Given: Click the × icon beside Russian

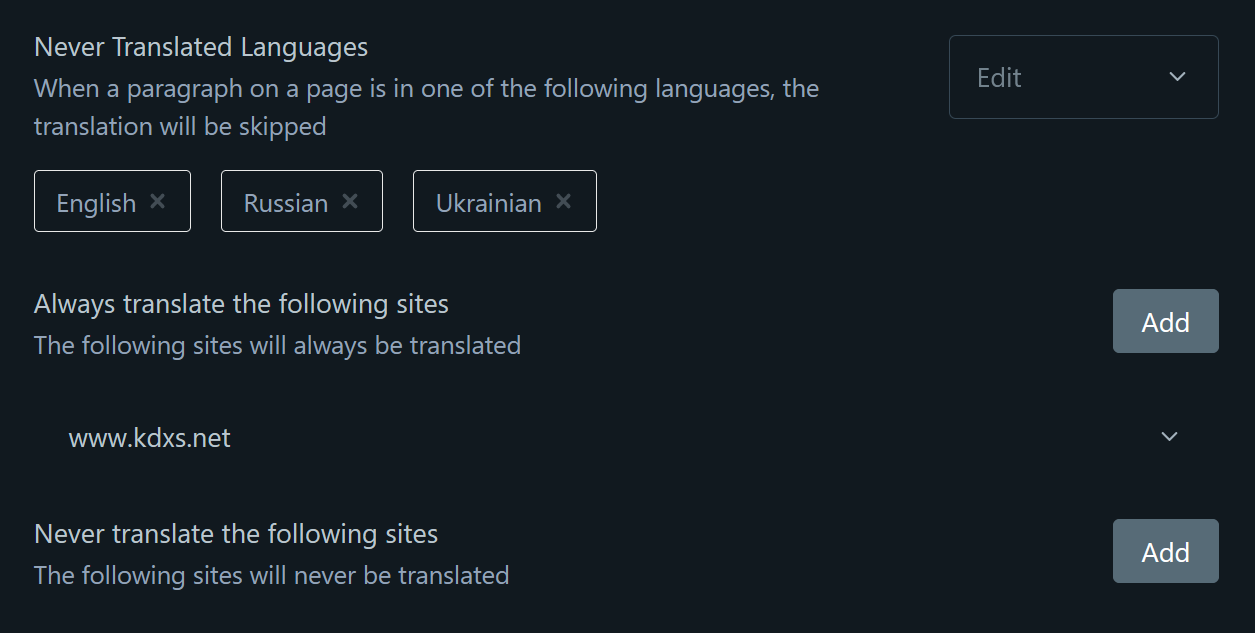Looking at the screenshot, I should point(350,201).
